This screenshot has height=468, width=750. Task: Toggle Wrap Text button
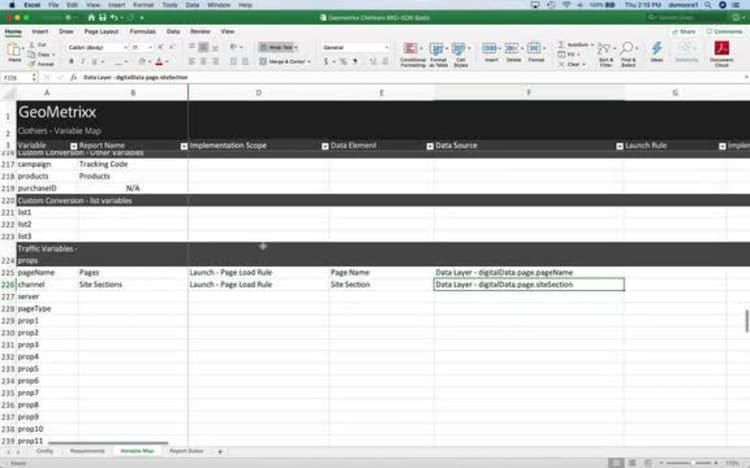(x=278, y=47)
